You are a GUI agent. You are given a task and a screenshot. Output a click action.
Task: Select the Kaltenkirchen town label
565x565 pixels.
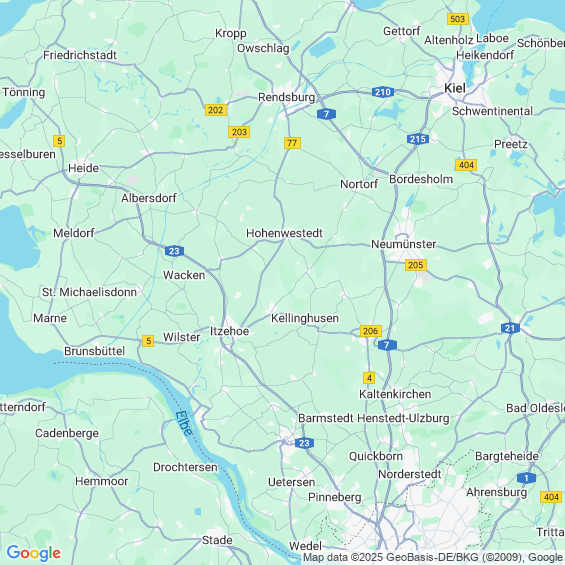[x=395, y=394]
